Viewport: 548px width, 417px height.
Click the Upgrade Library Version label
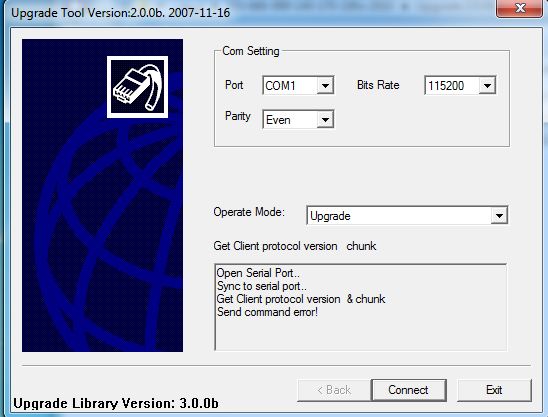(x=116, y=403)
